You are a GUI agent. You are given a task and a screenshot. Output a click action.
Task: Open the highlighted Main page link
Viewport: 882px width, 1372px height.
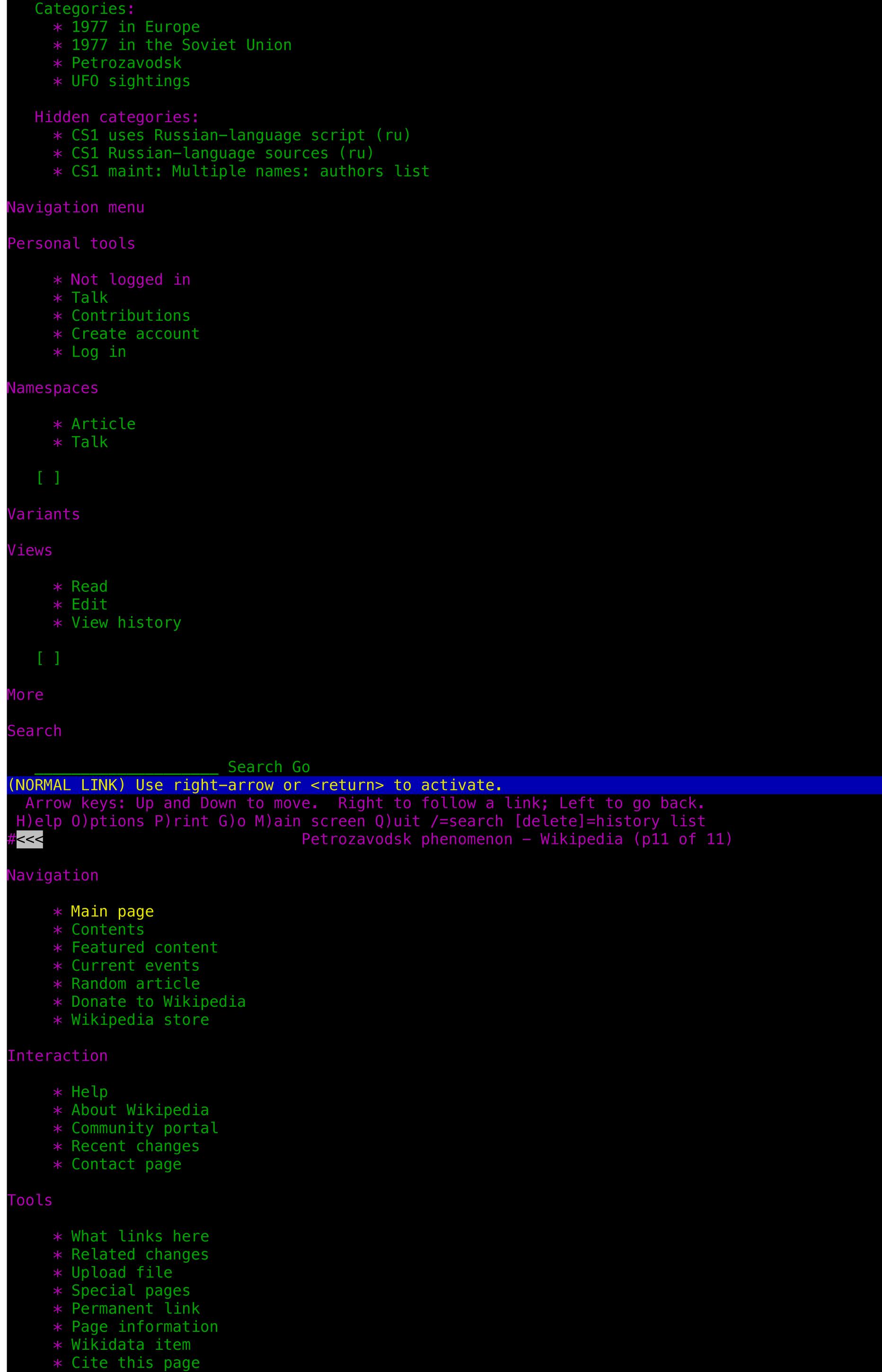[x=113, y=912]
